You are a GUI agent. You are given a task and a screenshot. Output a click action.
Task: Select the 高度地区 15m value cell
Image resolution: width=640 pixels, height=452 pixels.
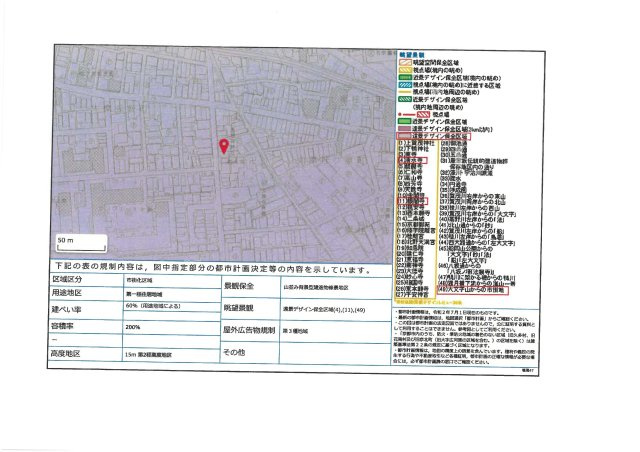[150, 356]
